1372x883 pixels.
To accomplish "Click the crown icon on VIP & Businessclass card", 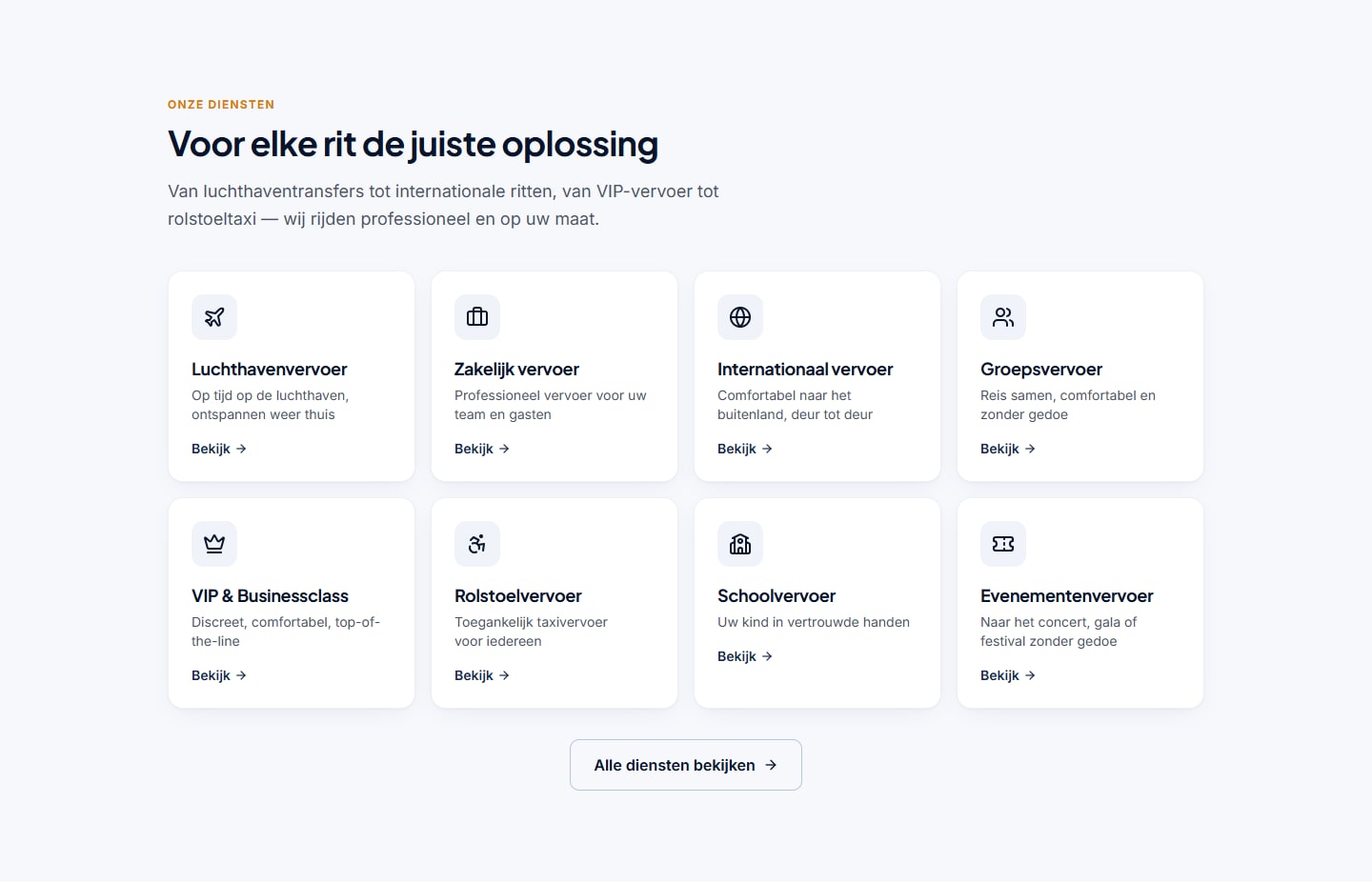I will (214, 544).
